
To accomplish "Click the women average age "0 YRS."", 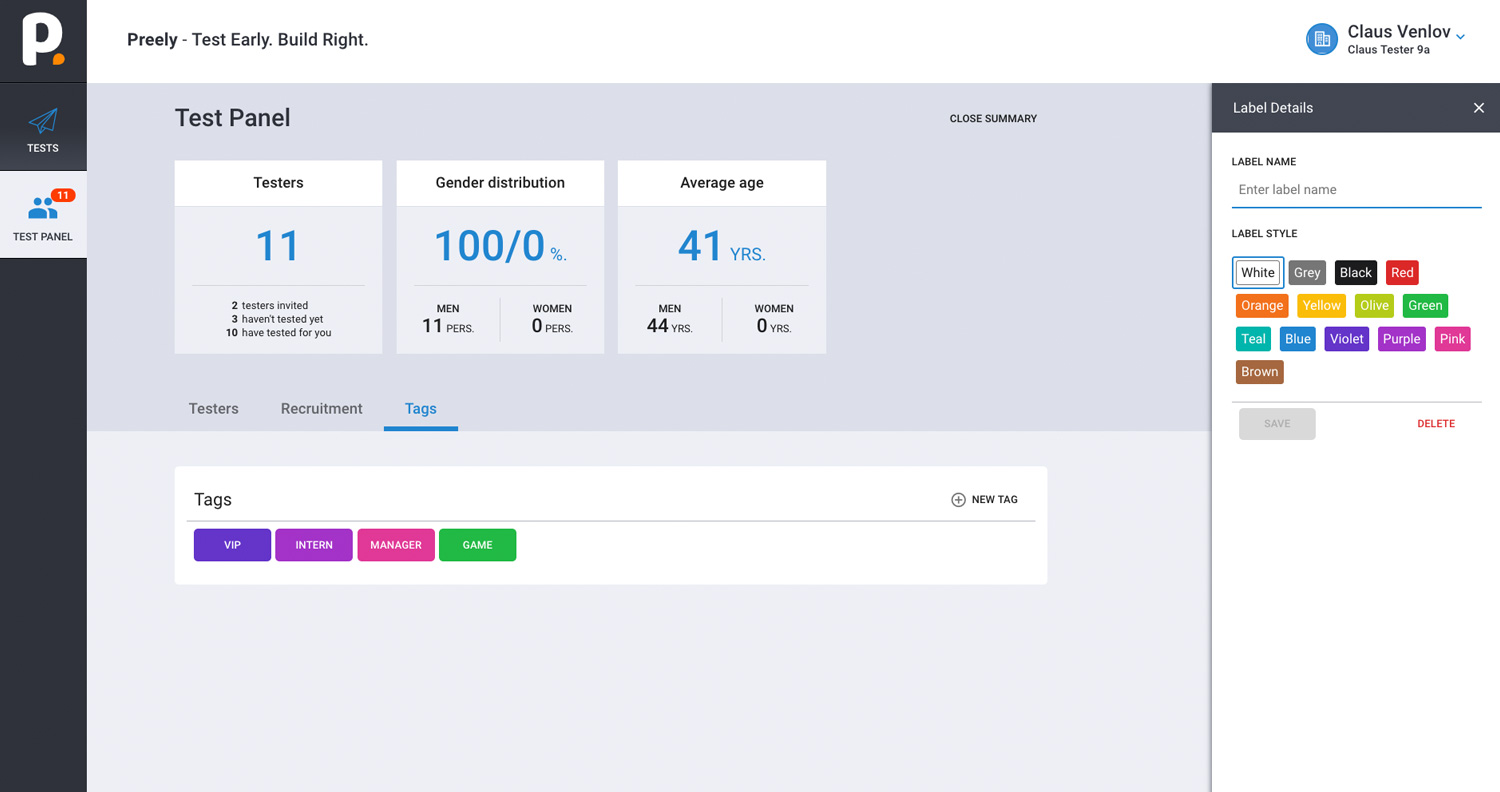I will pos(774,326).
